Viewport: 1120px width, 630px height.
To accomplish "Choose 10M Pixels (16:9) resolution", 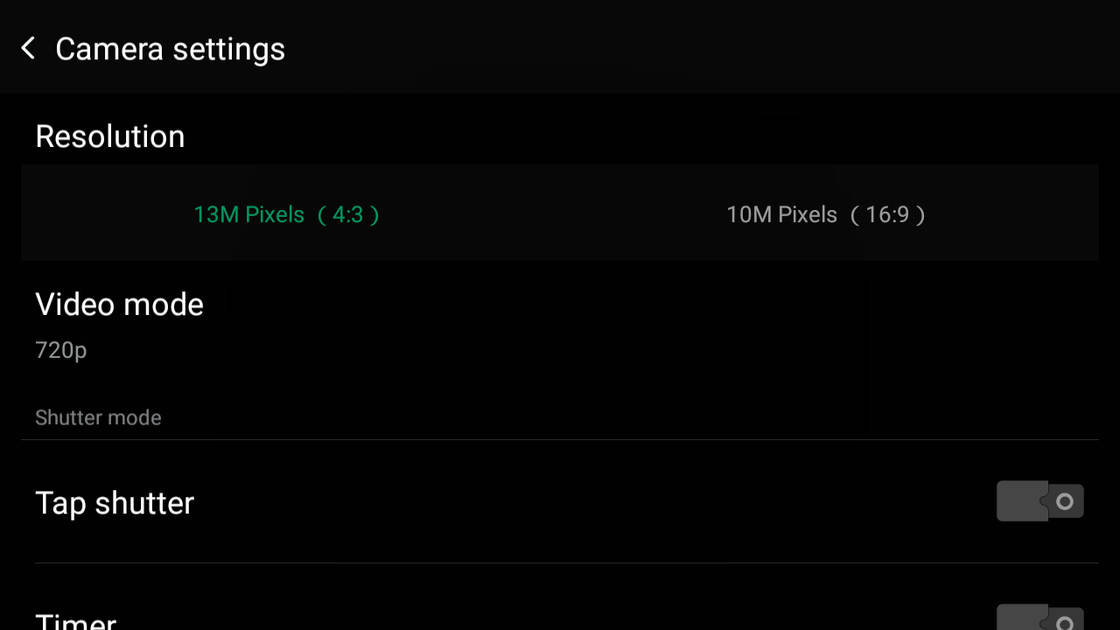I will click(826, 215).
